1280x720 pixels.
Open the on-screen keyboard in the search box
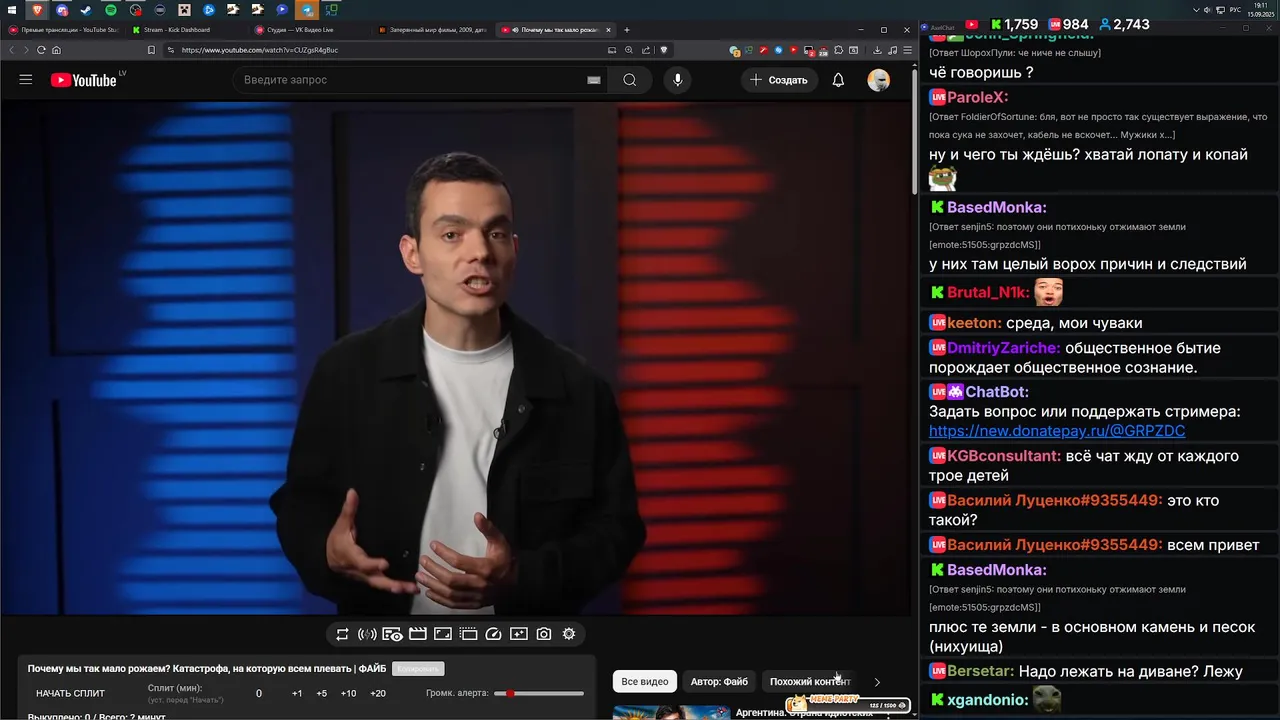click(593, 80)
